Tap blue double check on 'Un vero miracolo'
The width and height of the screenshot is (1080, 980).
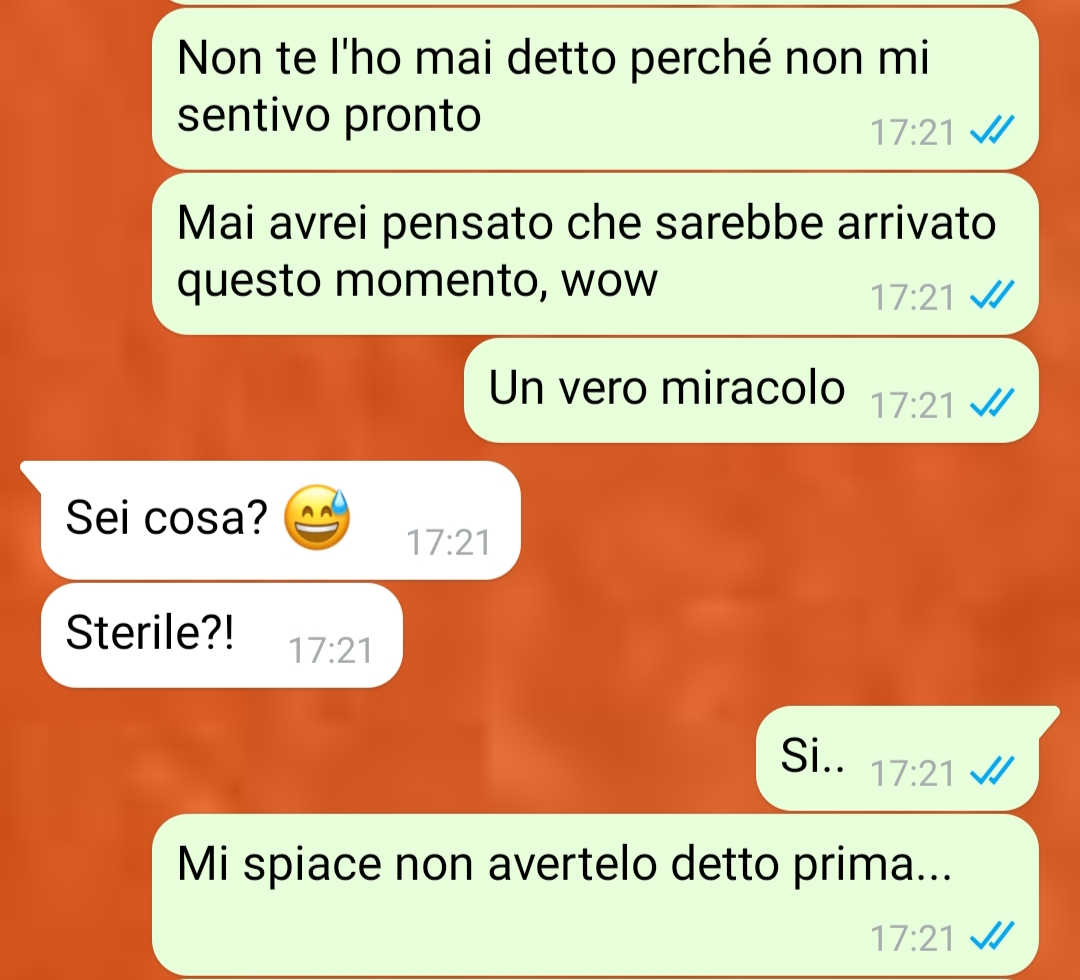pyautogui.click(x=992, y=403)
